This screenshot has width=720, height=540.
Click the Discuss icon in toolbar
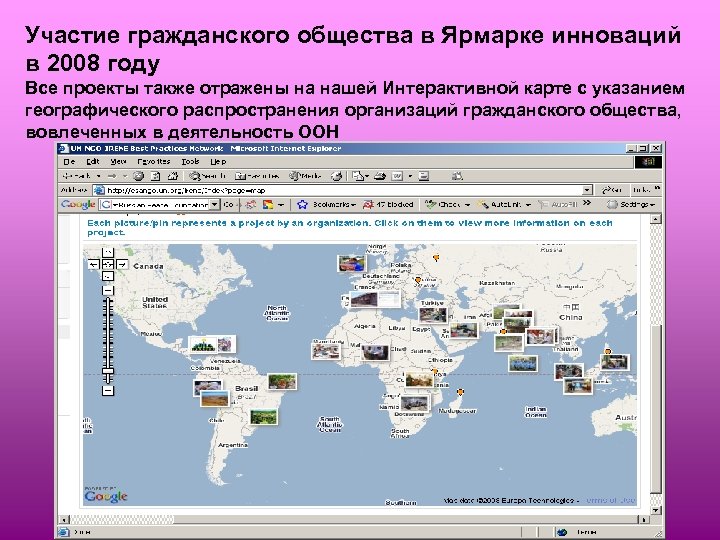tap(423, 176)
